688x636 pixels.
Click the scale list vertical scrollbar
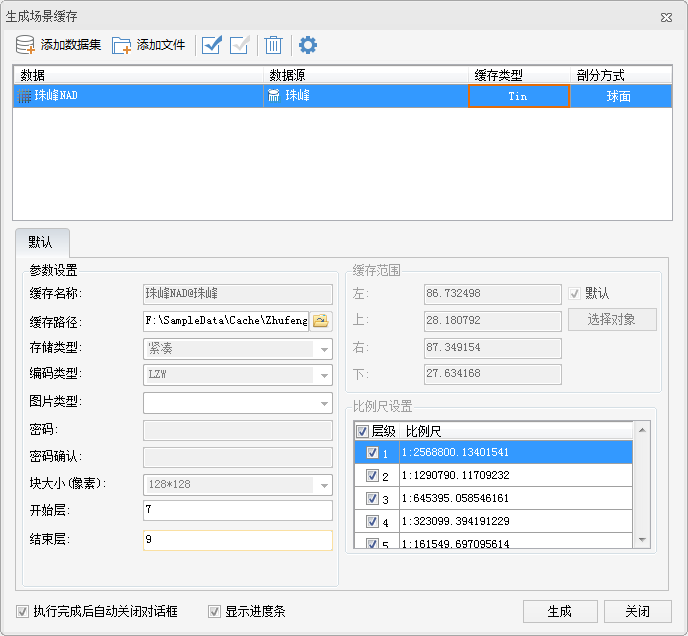point(643,485)
